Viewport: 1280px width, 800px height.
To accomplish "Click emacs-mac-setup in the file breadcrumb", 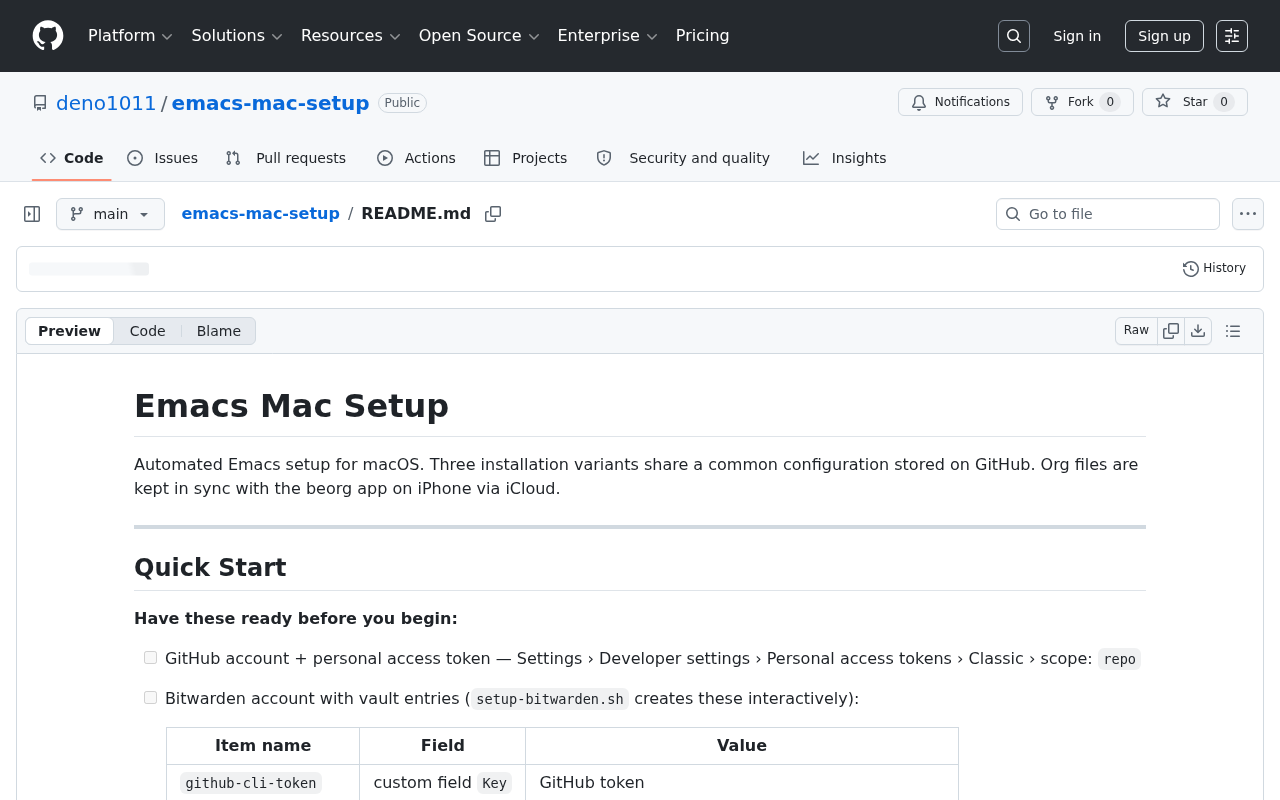I will pyautogui.click(x=260, y=214).
